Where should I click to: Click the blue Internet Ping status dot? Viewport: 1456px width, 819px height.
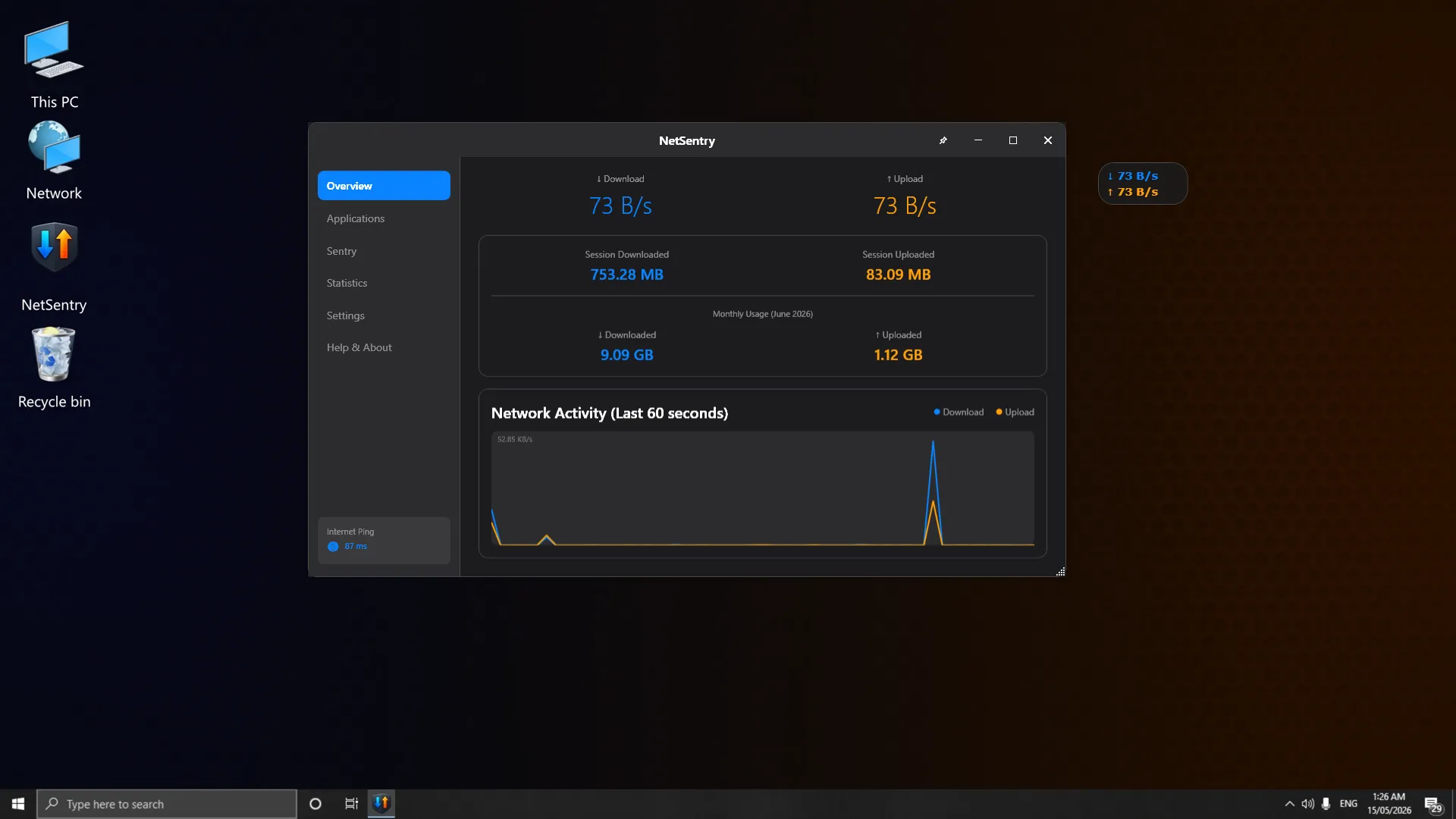(333, 546)
